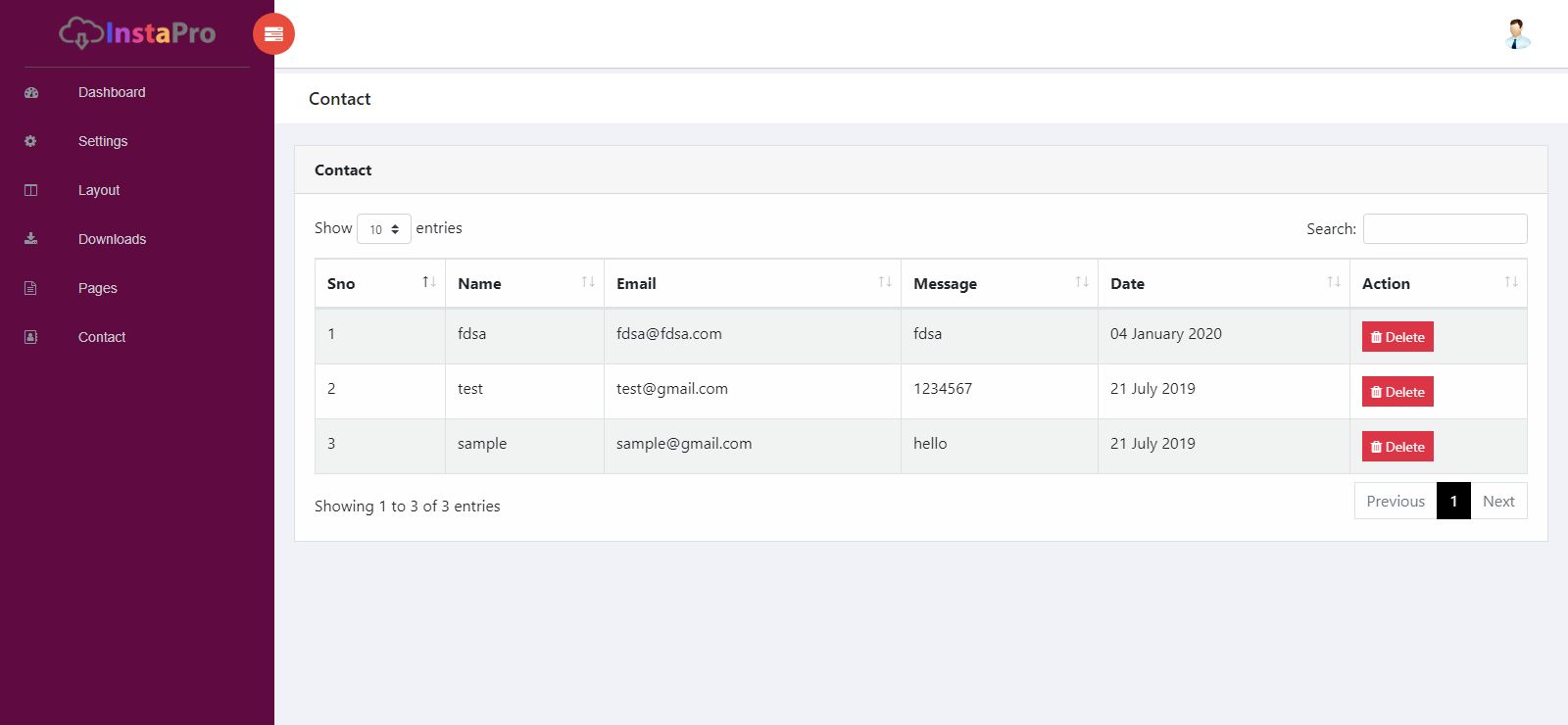Click the Layout columns icon in sidebar
The width and height of the screenshot is (1568, 725).
pos(31,190)
